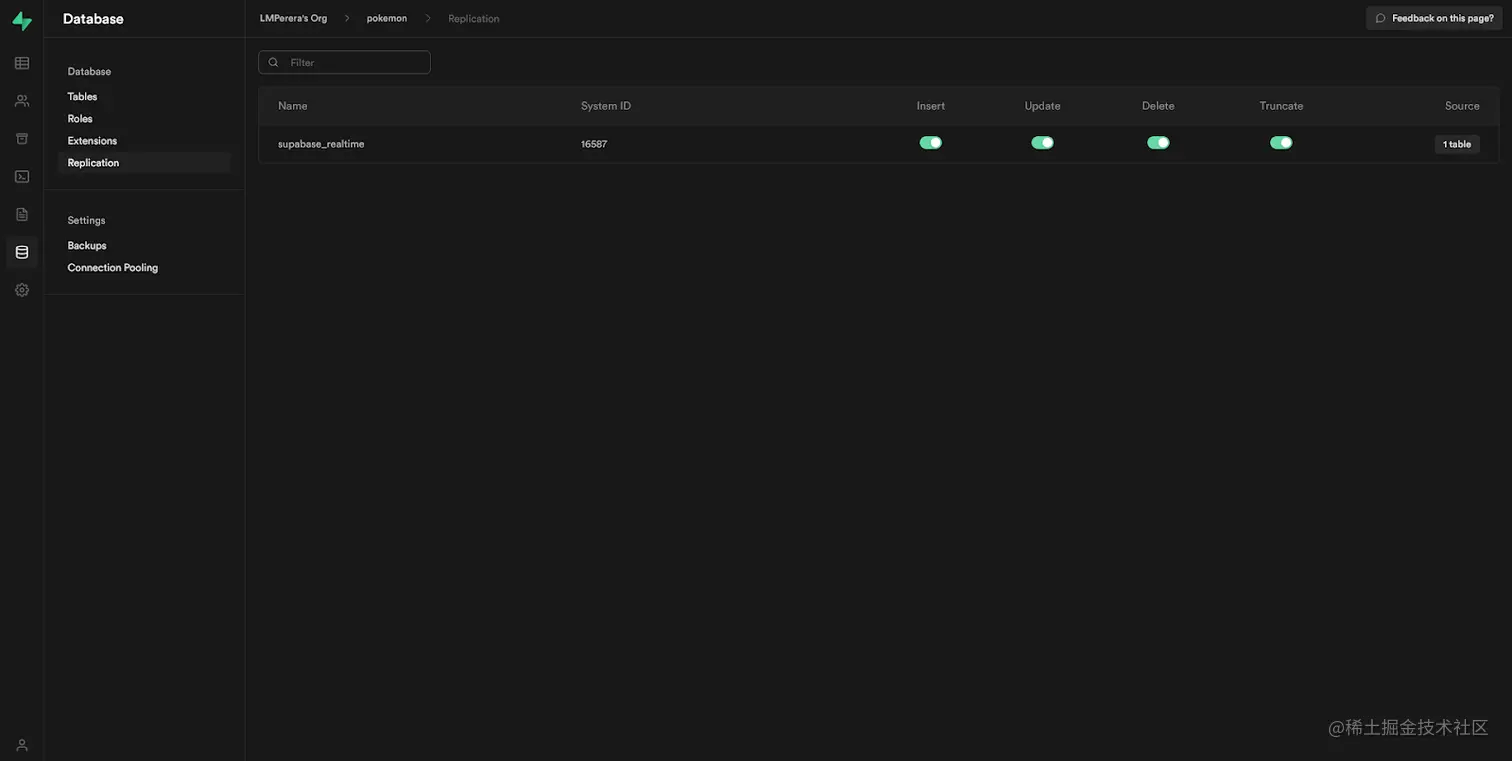Switch to the Roles section
Viewport: 1512px width, 761px height.
[x=80, y=117]
